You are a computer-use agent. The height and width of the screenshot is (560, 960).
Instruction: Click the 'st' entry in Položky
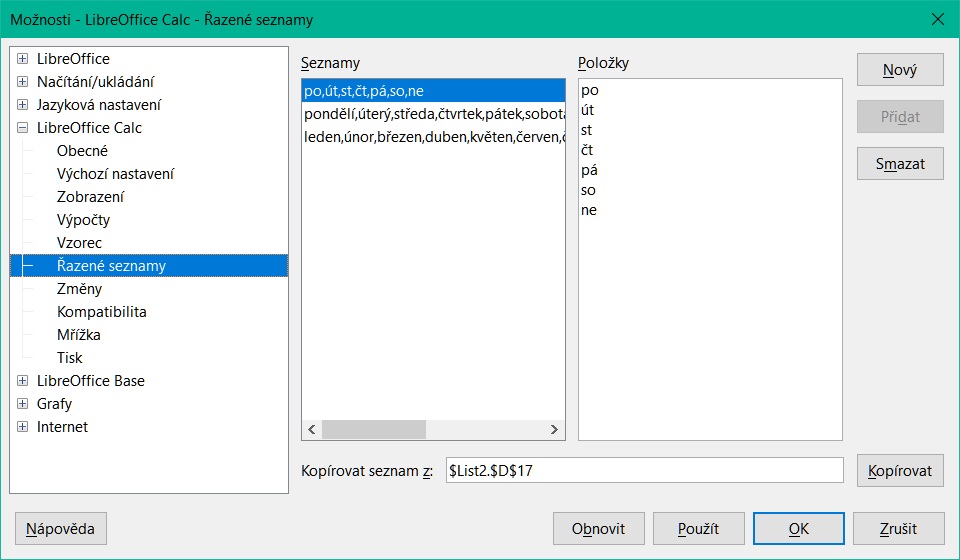point(586,130)
